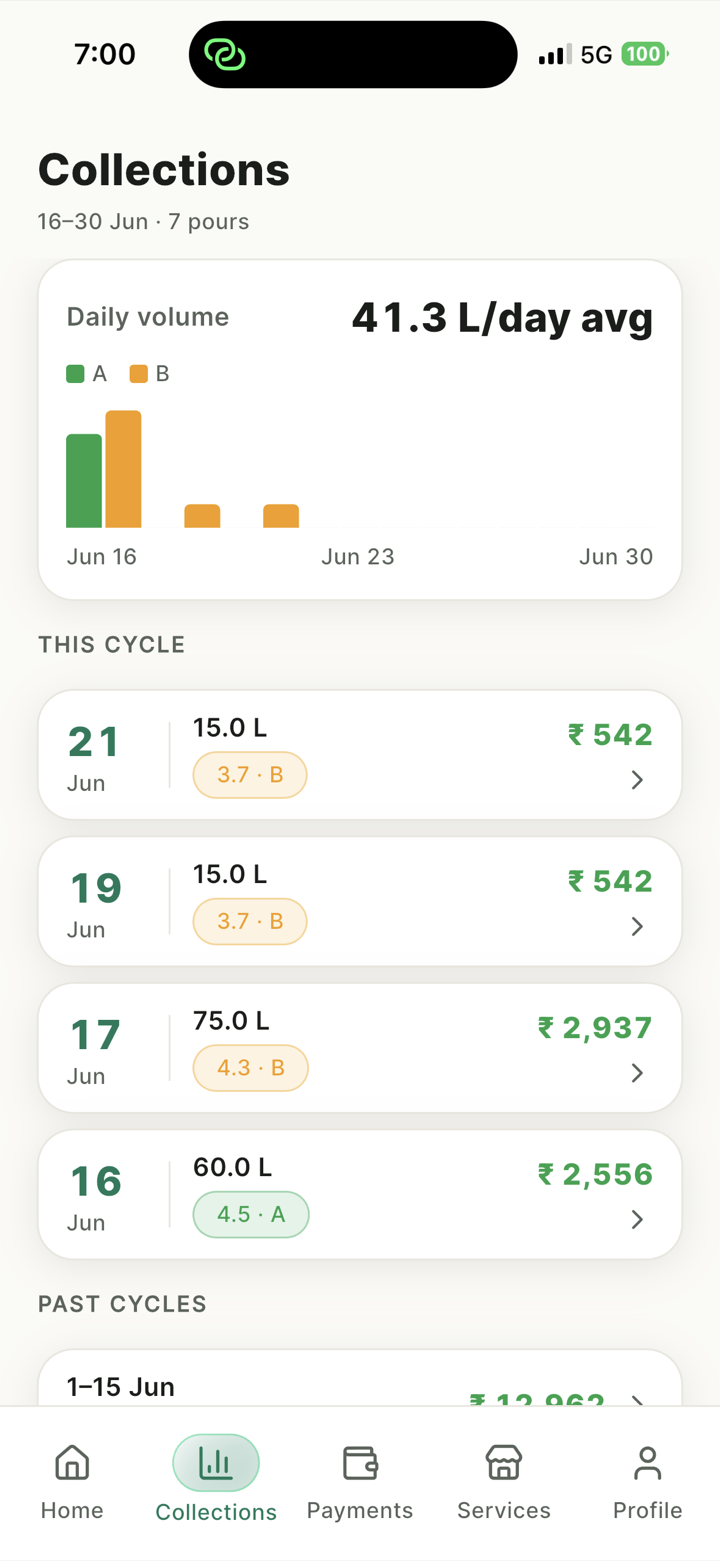Expand the 21 Jun collection chevron
Viewport: 720px width, 1561px height.
[637, 780]
